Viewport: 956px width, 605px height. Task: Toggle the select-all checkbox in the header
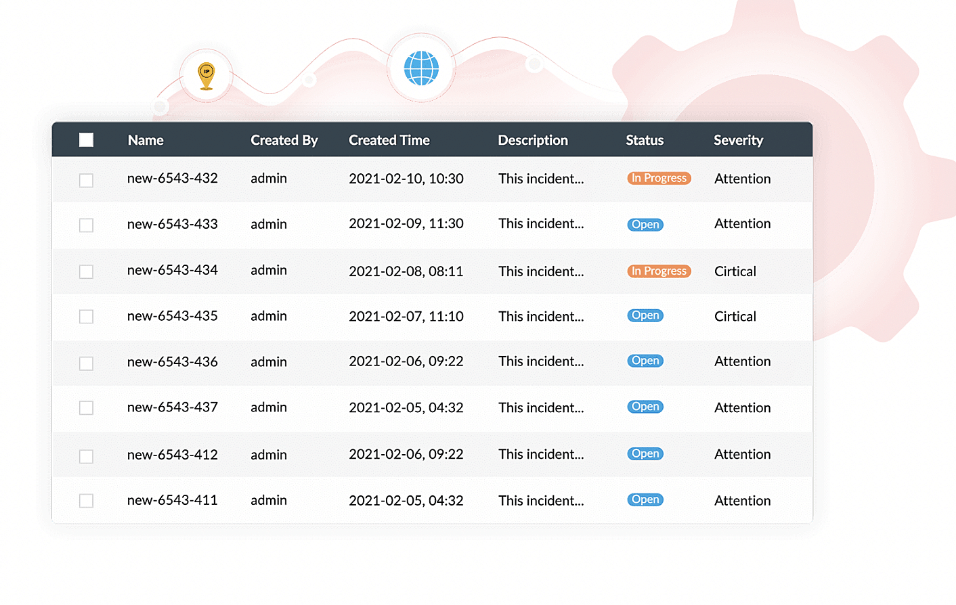(86, 140)
